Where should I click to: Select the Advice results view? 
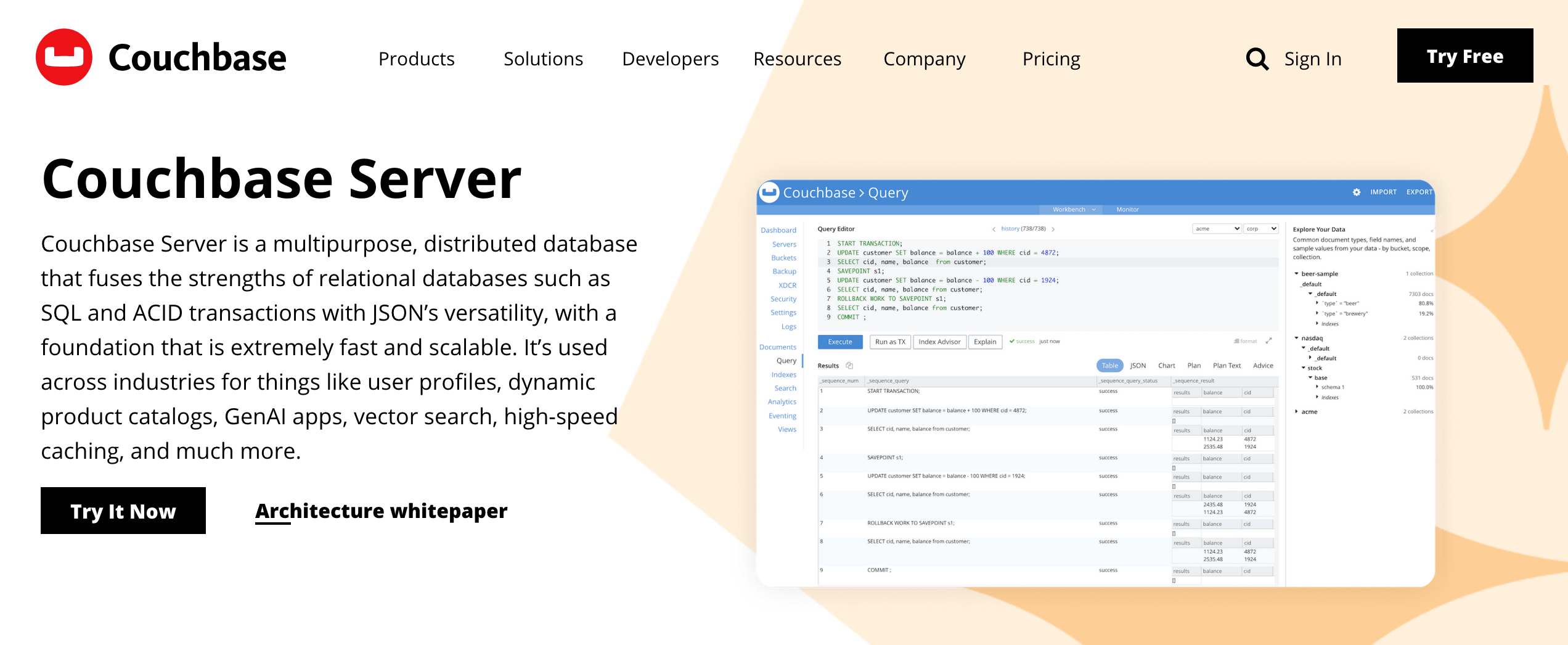click(1263, 366)
